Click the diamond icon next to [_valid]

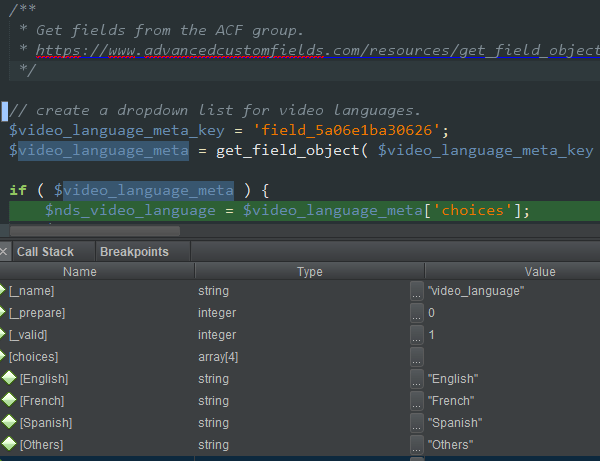(2, 334)
